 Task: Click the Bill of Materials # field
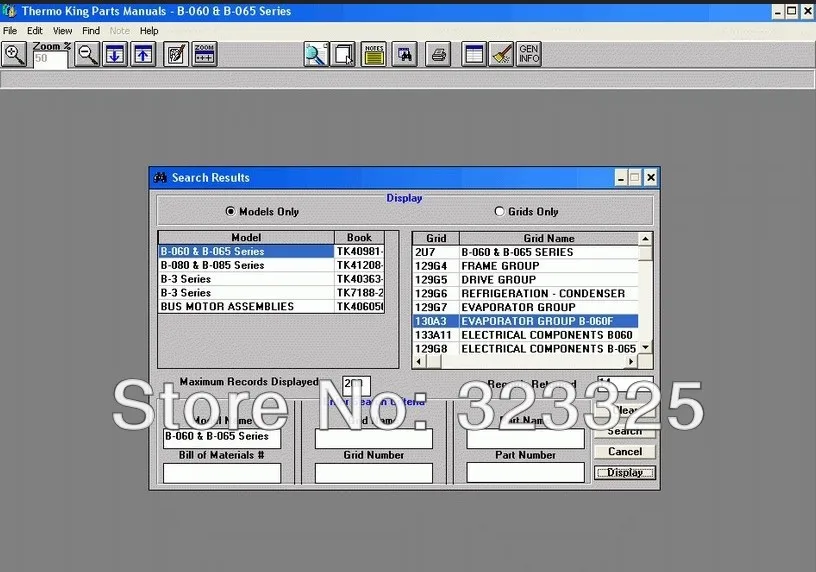222,473
